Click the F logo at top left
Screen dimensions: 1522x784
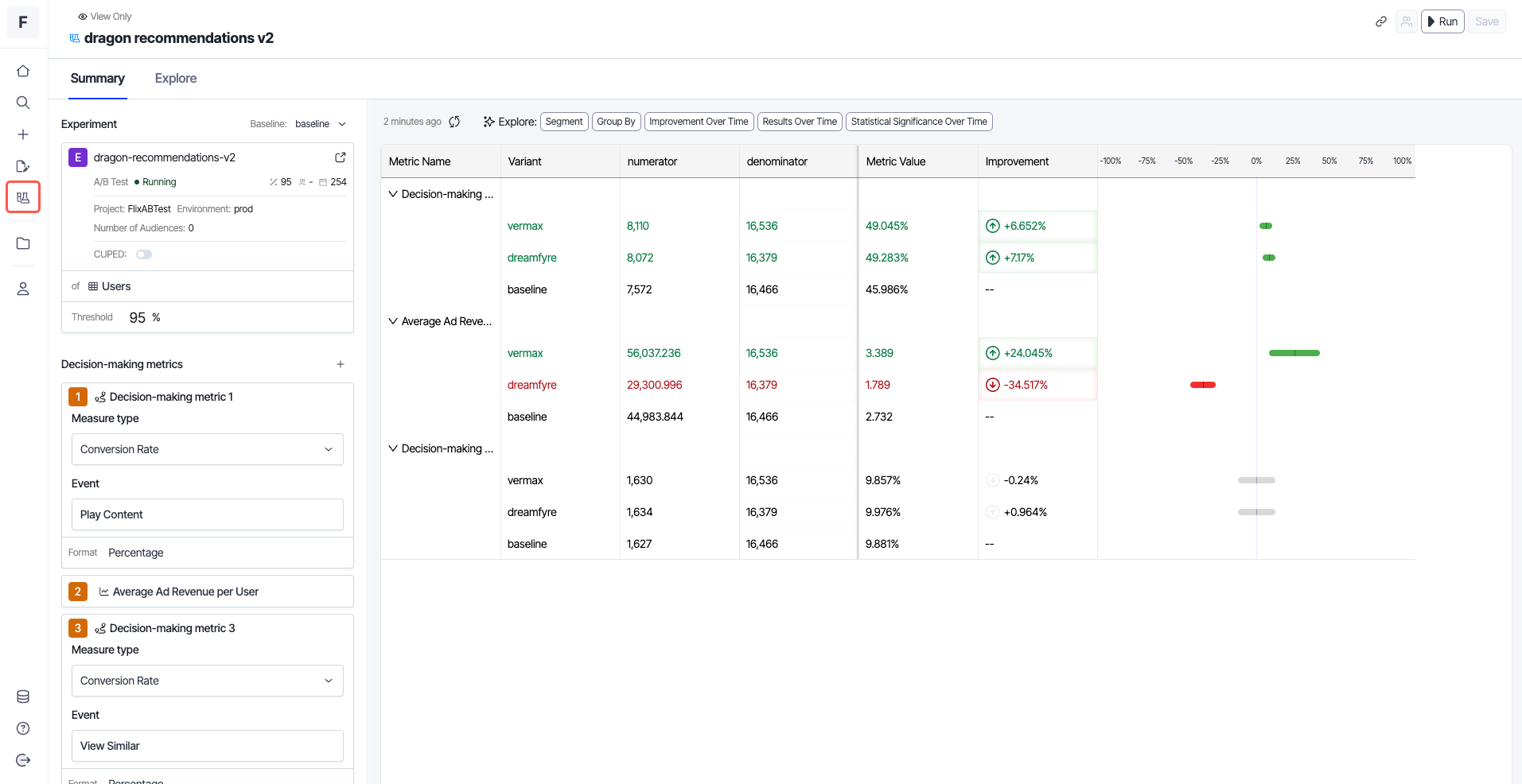(23, 22)
